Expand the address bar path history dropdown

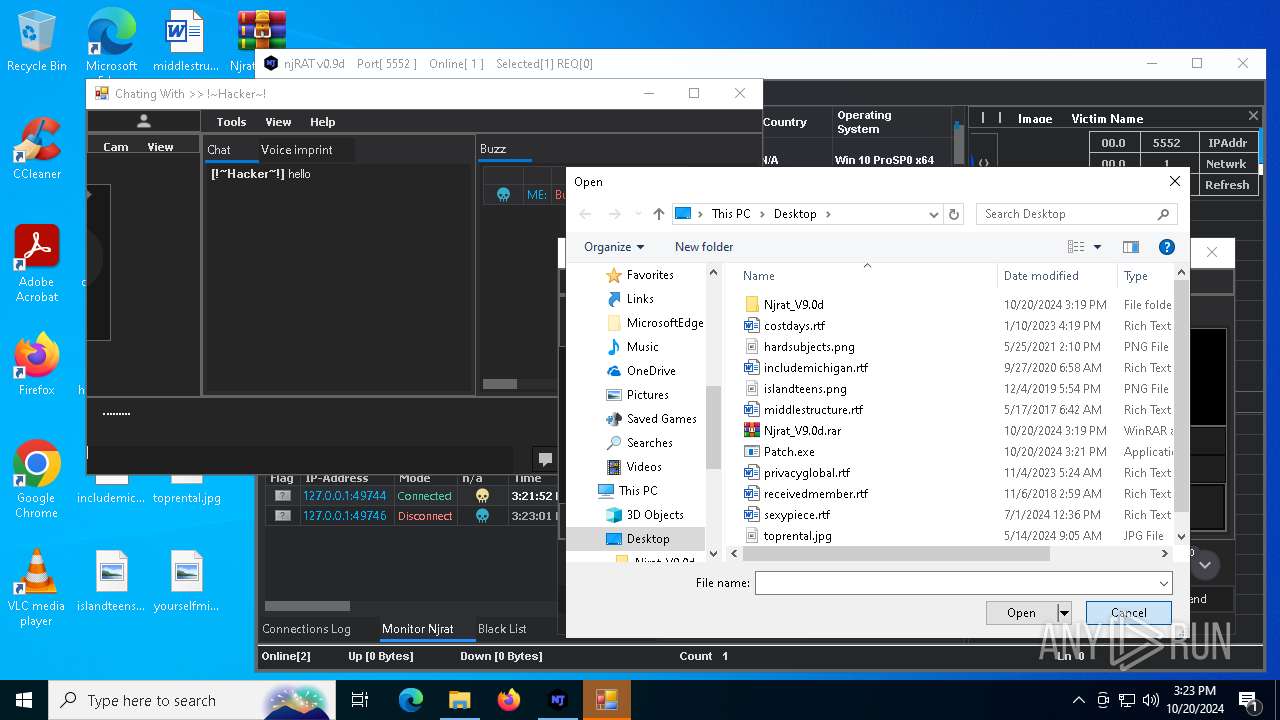pos(934,214)
